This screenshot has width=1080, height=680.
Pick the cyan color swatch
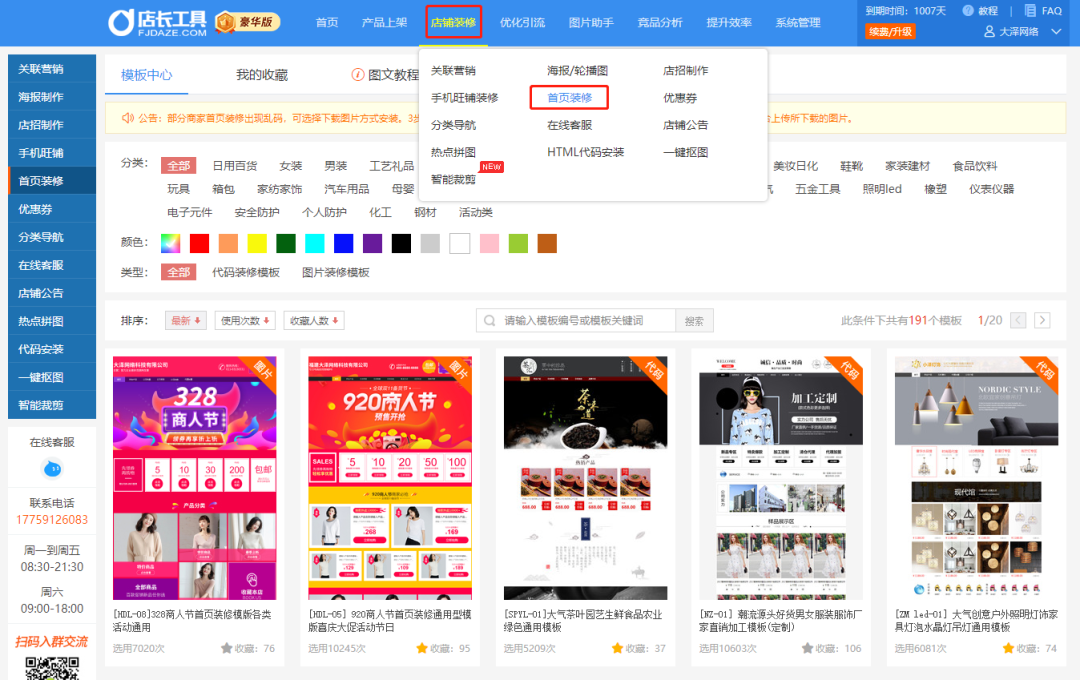[315, 243]
